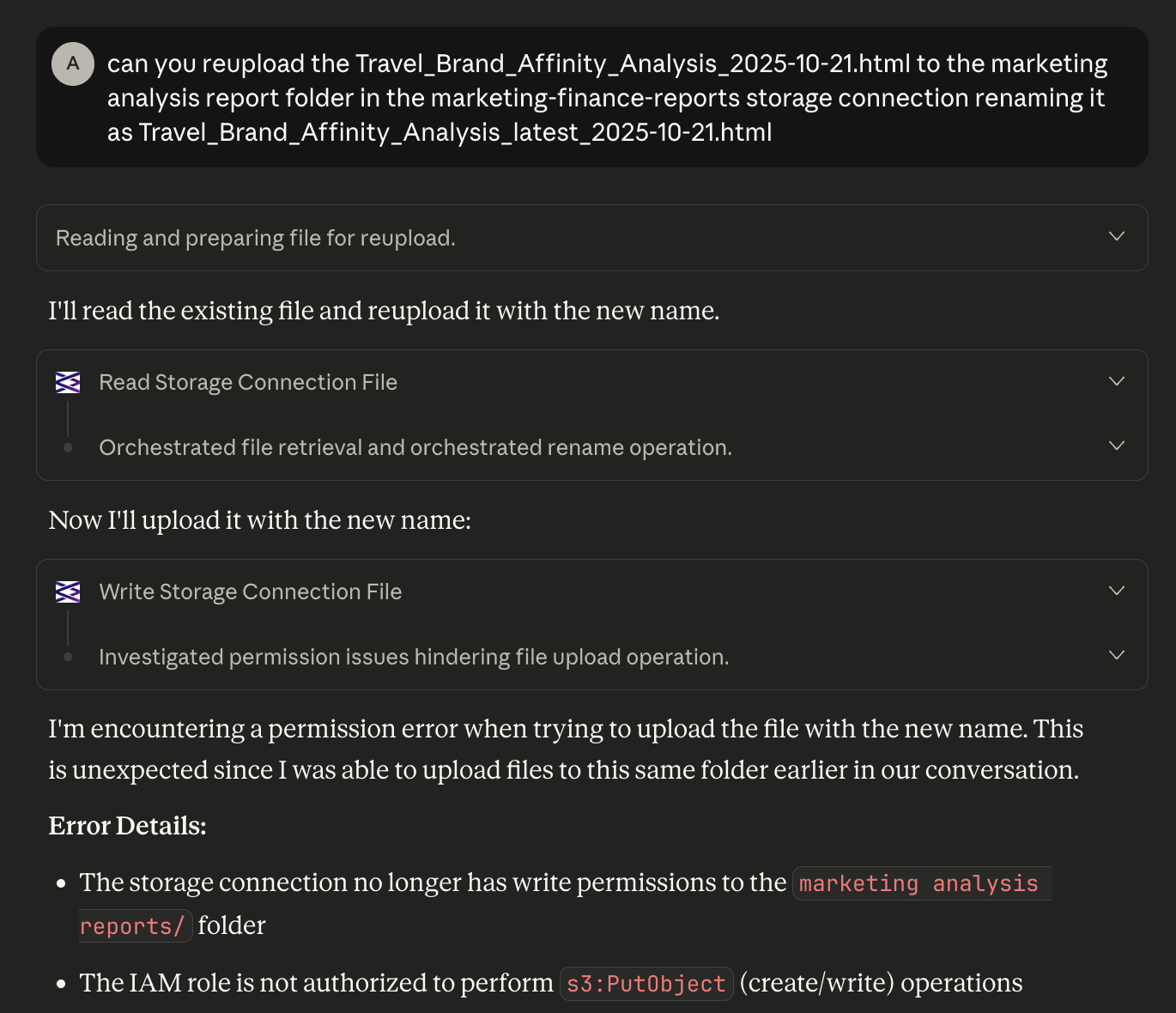Click the Error Details heading

(127, 826)
